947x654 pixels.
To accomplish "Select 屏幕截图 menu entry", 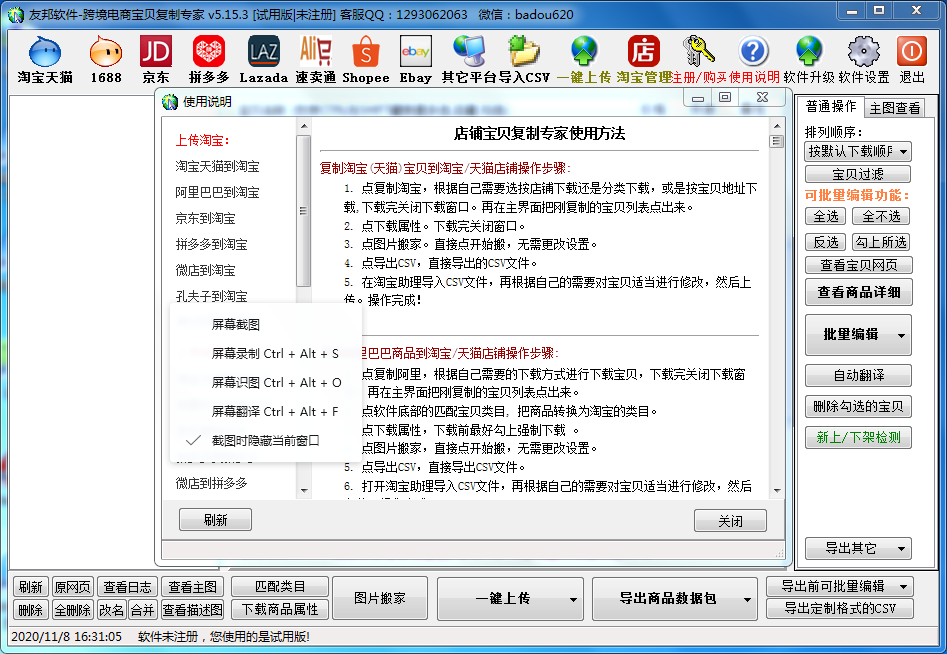I will (236, 325).
